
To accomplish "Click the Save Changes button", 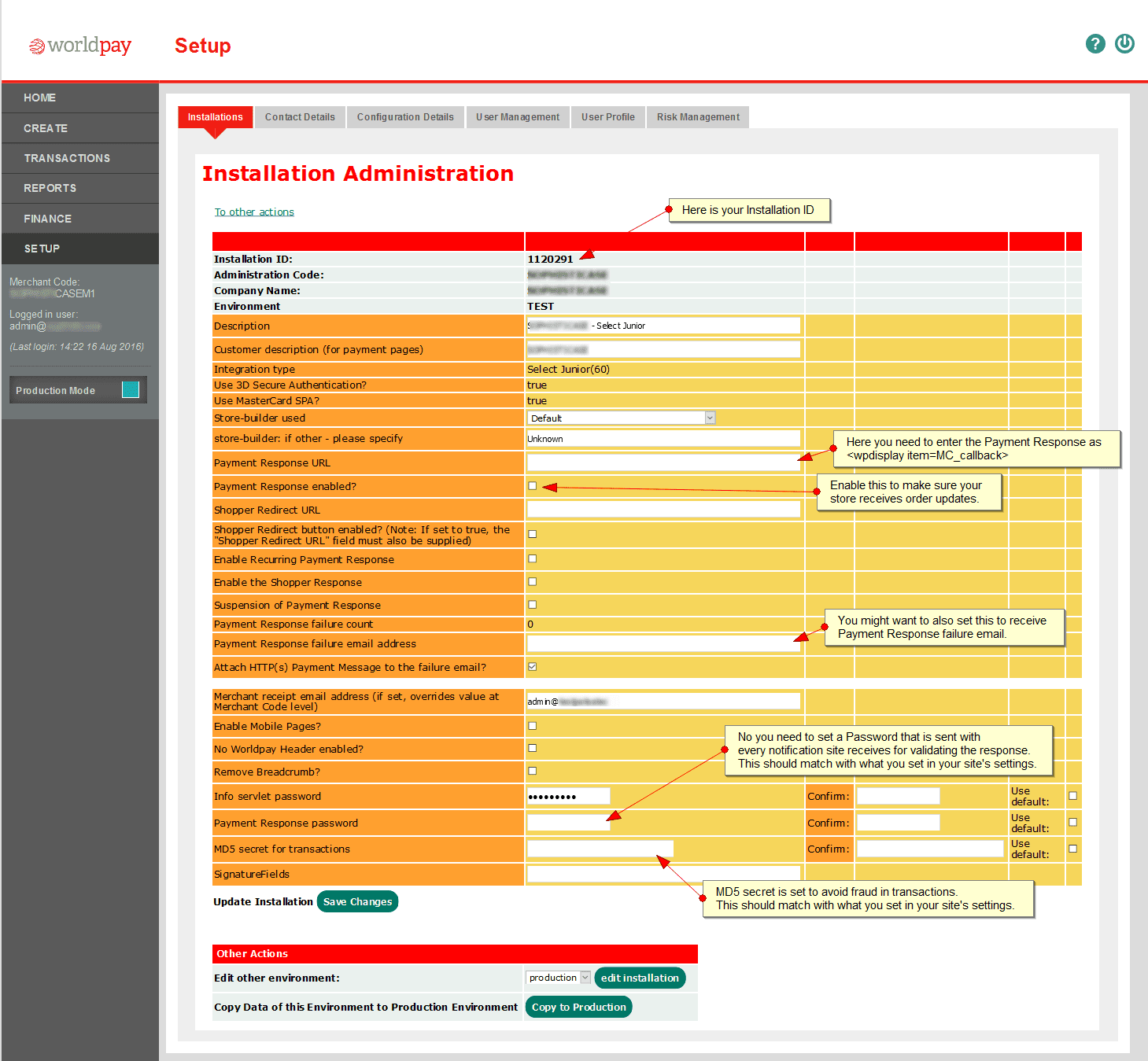I will [x=357, y=901].
